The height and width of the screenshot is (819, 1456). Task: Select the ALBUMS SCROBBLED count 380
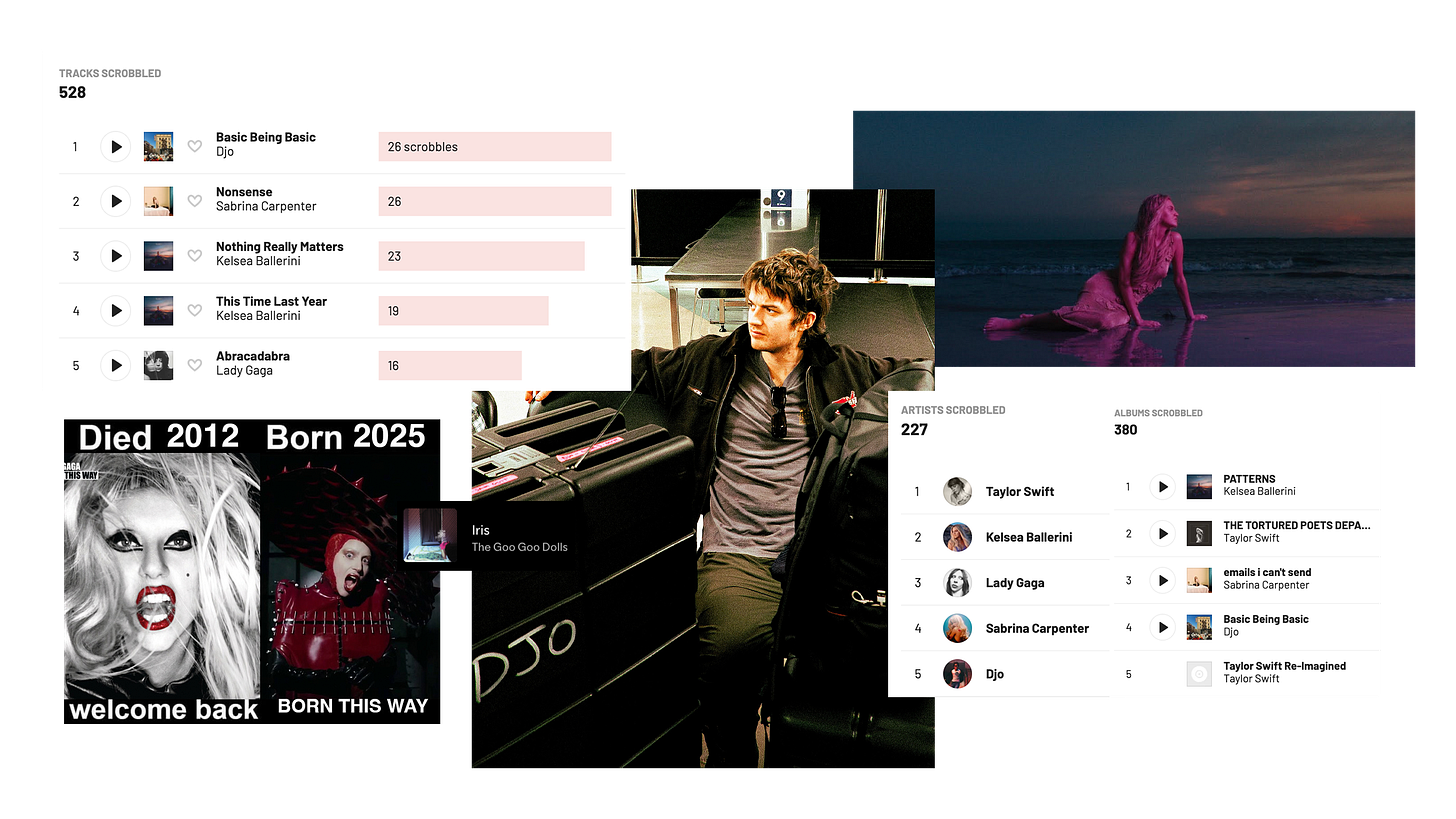point(1126,430)
